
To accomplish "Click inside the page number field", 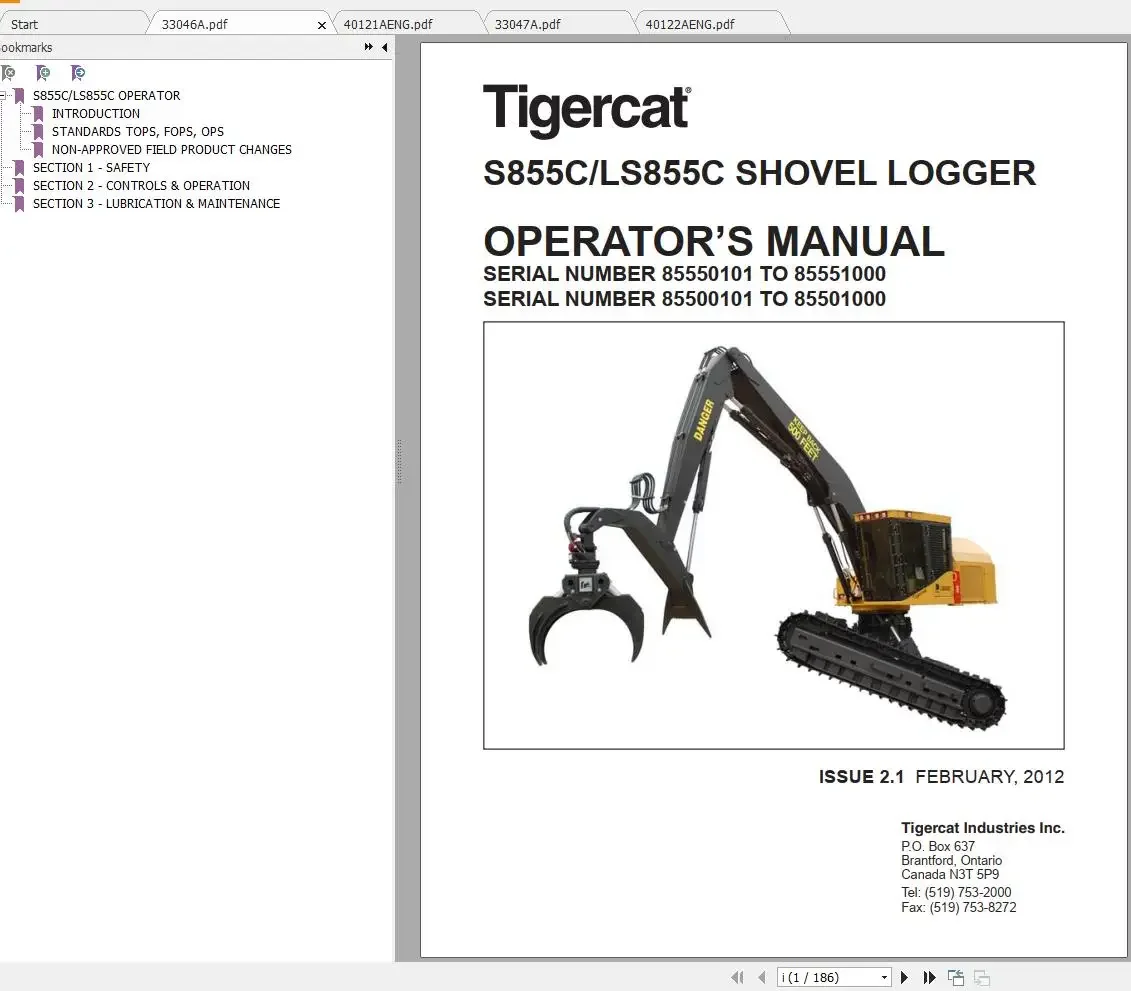I will click(820, 977).
